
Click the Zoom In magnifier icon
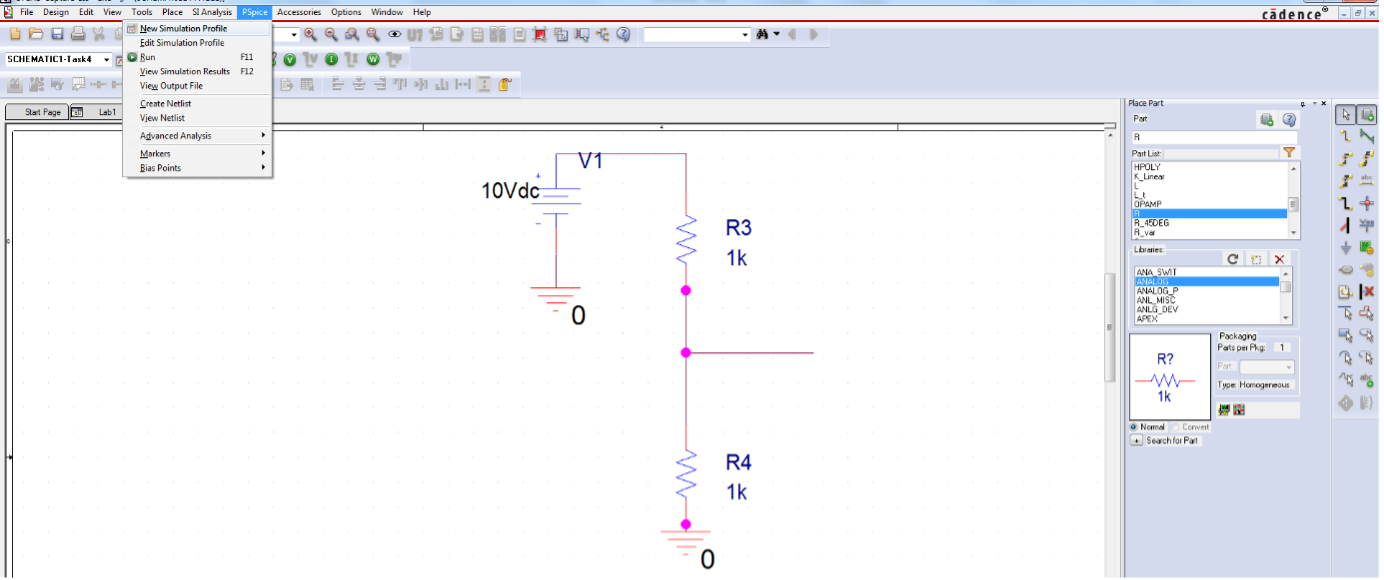(x=310, y=34)
